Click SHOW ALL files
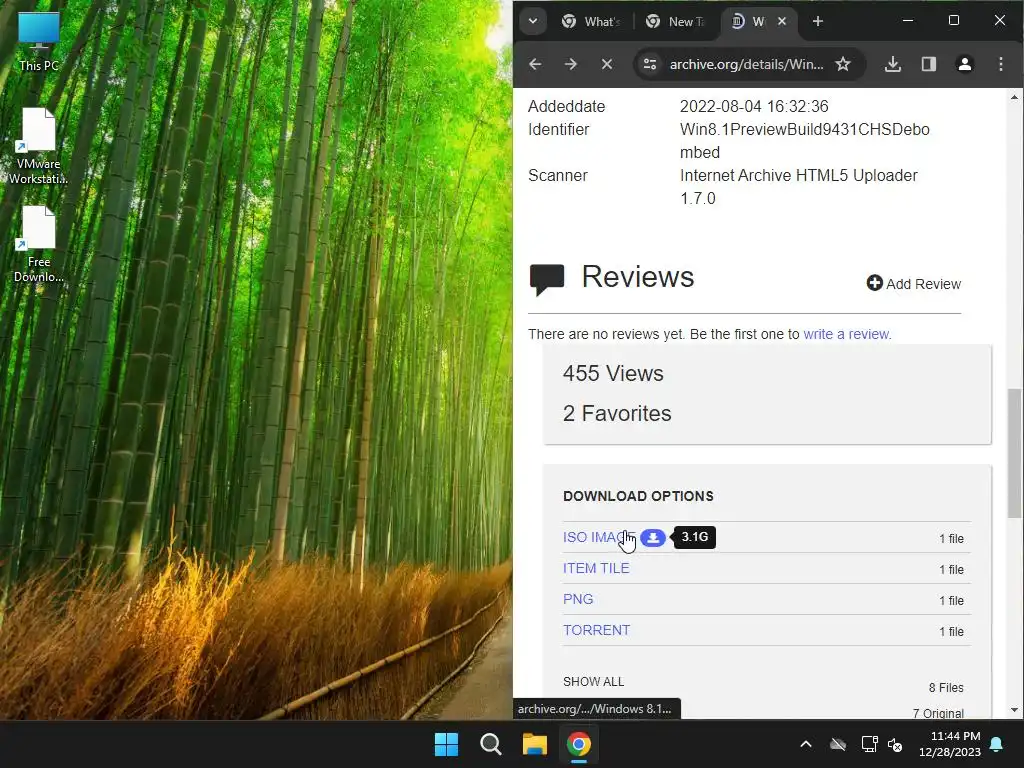 click(594, 682)
